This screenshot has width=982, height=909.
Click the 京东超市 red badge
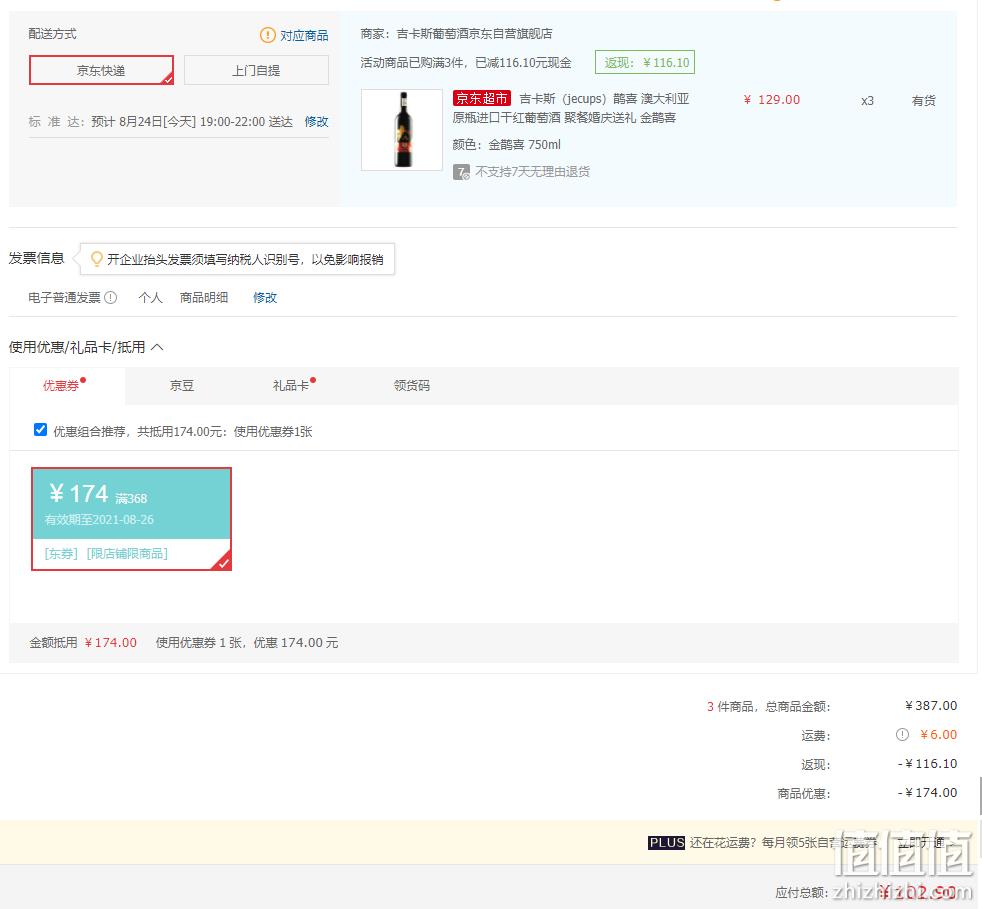[482, 98]
